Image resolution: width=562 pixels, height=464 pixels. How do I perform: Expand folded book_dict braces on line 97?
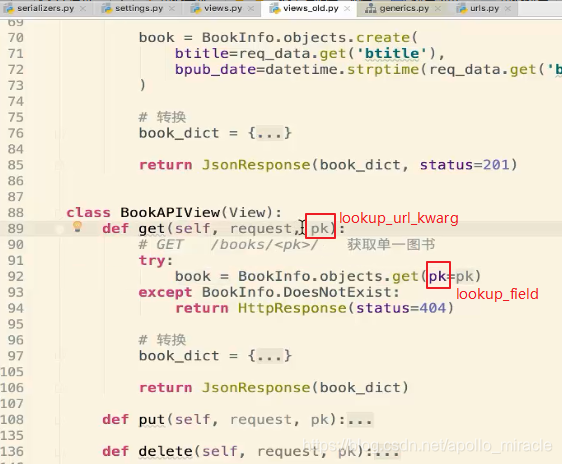(x=270, y=356)
